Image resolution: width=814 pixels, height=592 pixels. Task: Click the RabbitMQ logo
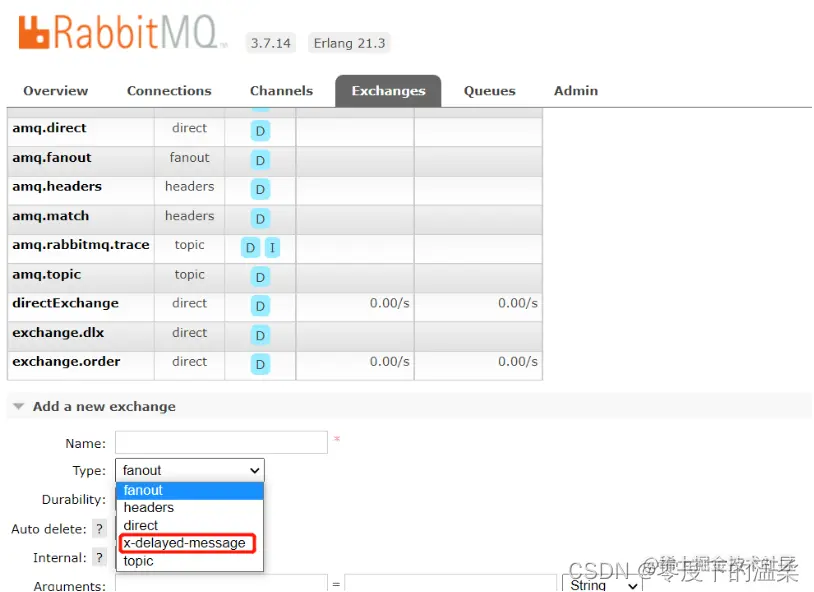coord(122,32)
